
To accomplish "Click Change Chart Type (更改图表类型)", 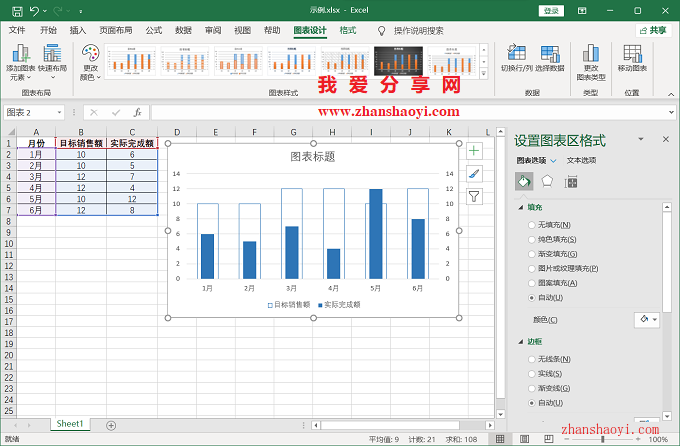I will tap(591, 62).
